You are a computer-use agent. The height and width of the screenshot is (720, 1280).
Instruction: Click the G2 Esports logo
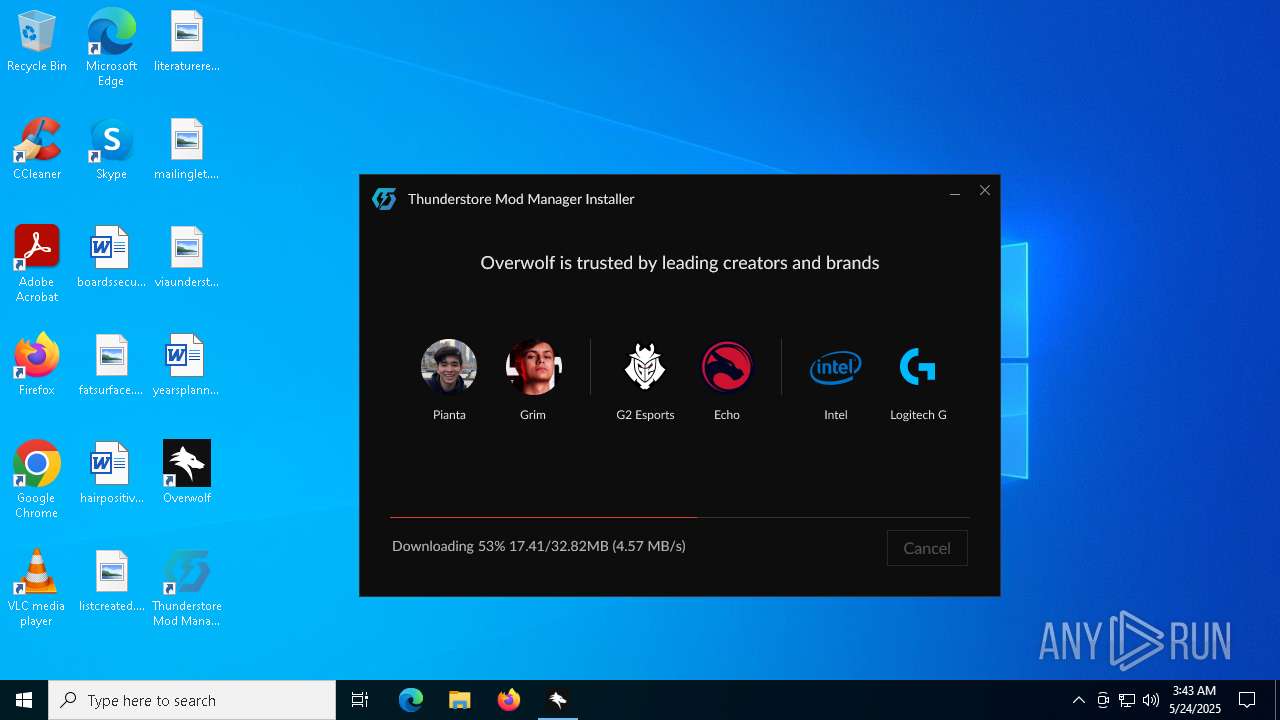[x=645, y=367]
